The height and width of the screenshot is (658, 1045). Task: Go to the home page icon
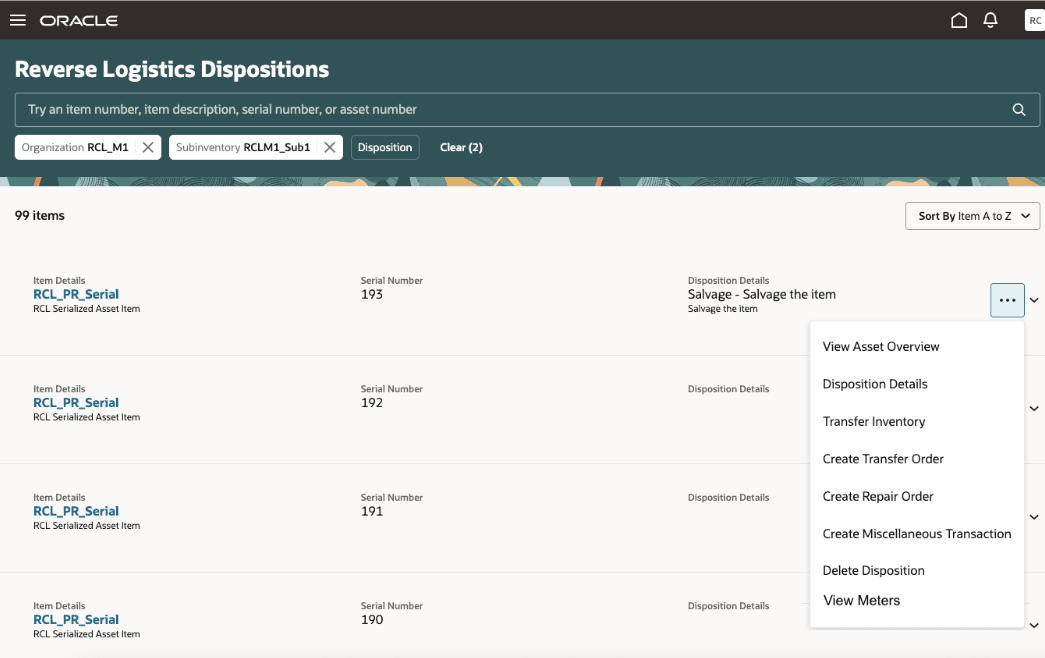pyautogui.click(x=958, y=19)
